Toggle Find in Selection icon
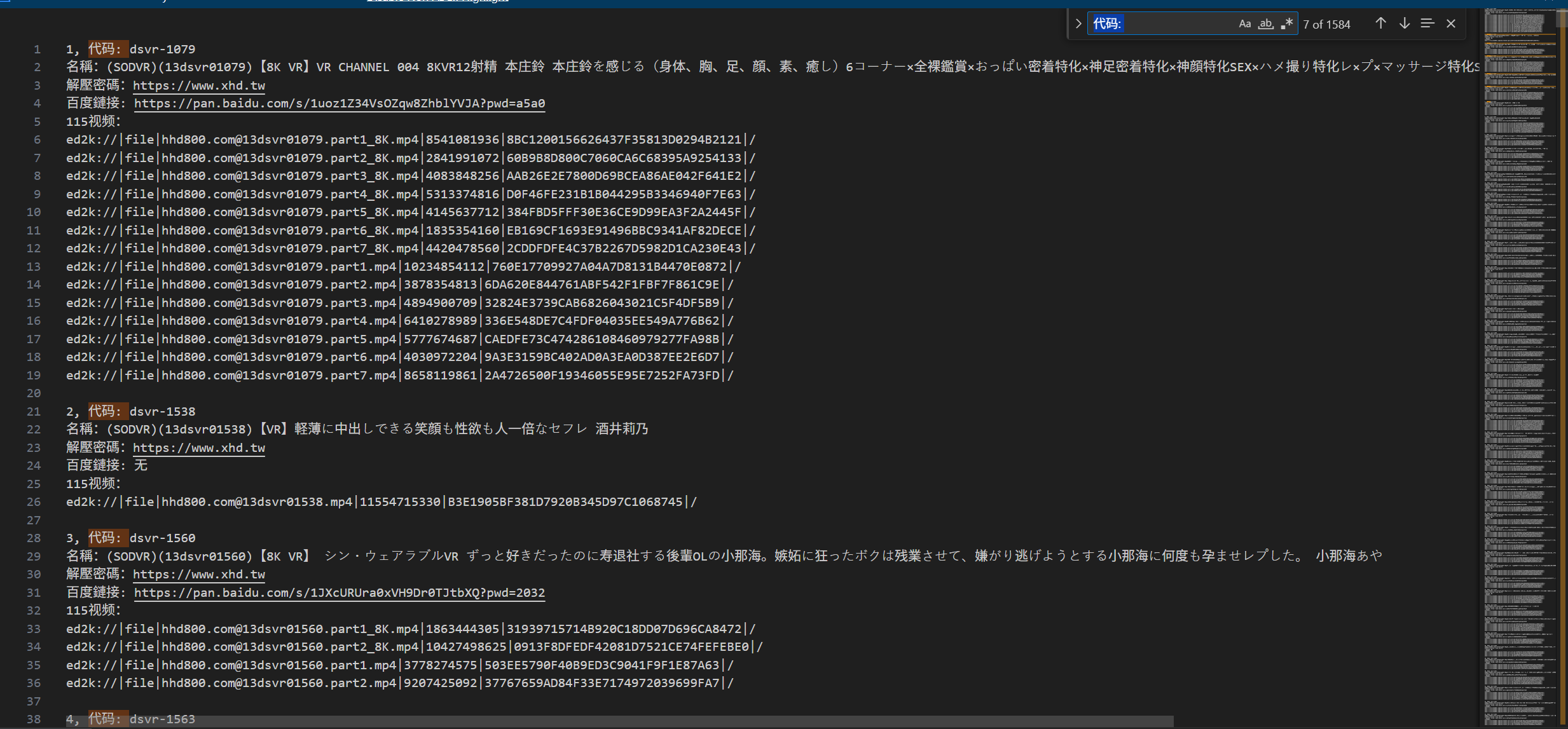 coord(1427,24)
